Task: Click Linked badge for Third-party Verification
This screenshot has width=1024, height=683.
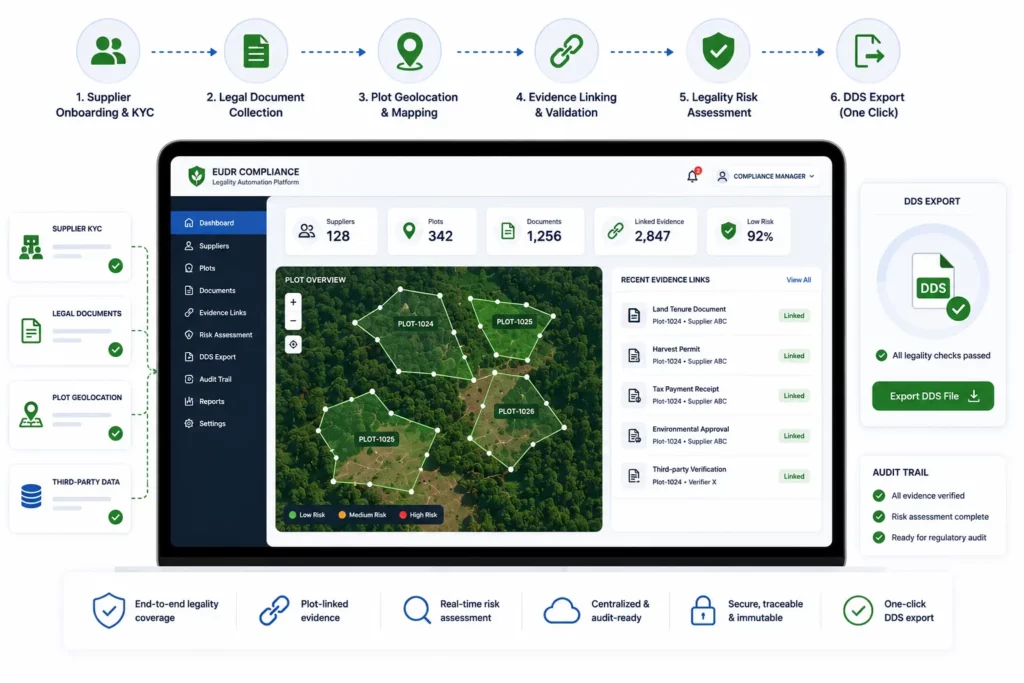Action: pyautogui.click(x=793, y=476)
